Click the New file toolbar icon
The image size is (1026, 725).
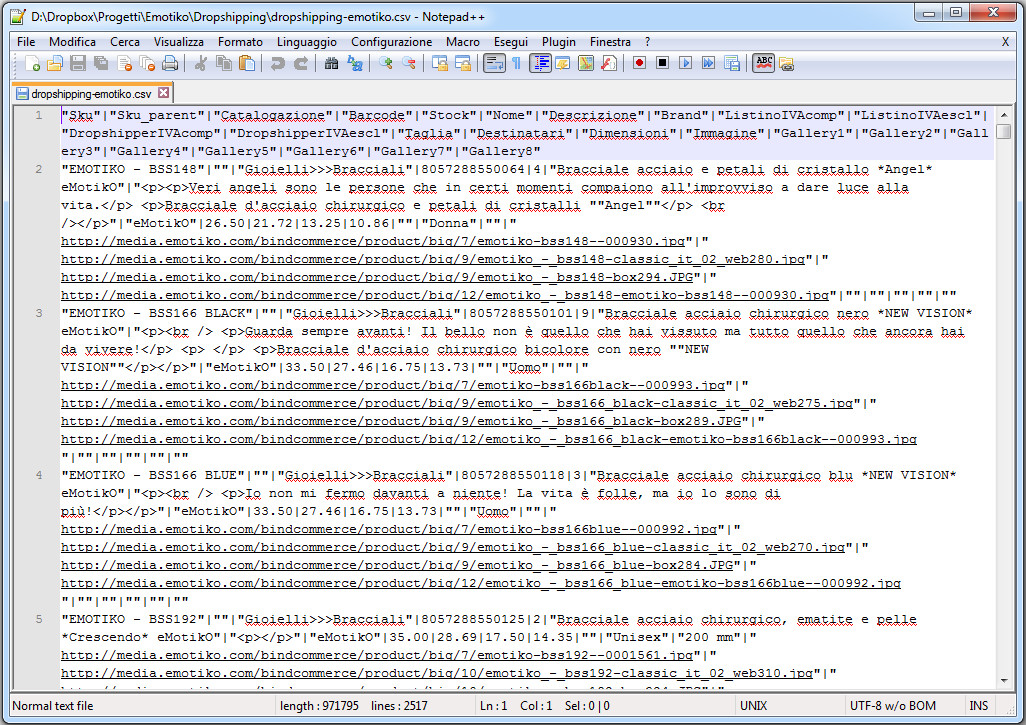32,64
